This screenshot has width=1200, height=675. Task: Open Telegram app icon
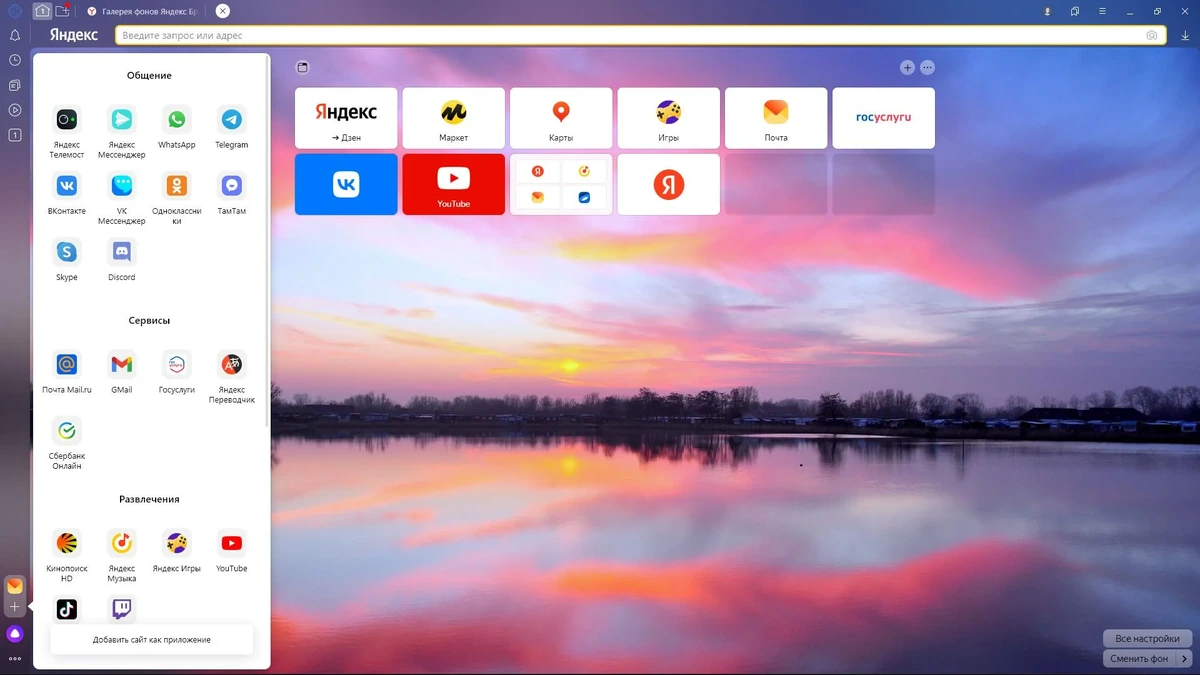[x=232, y=120]
